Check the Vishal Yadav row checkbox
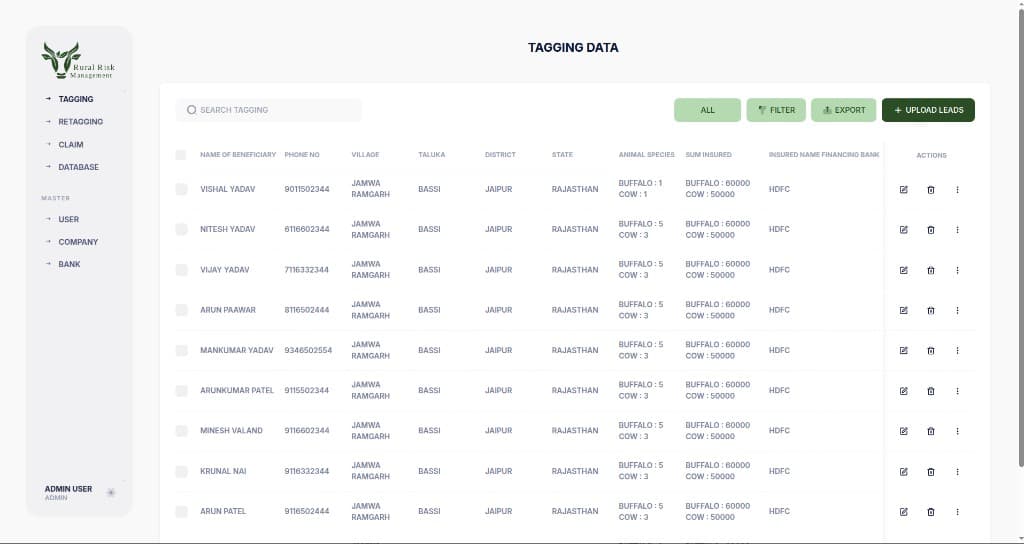The width and height of the screenshot is (1024, 544). [181, 189]
